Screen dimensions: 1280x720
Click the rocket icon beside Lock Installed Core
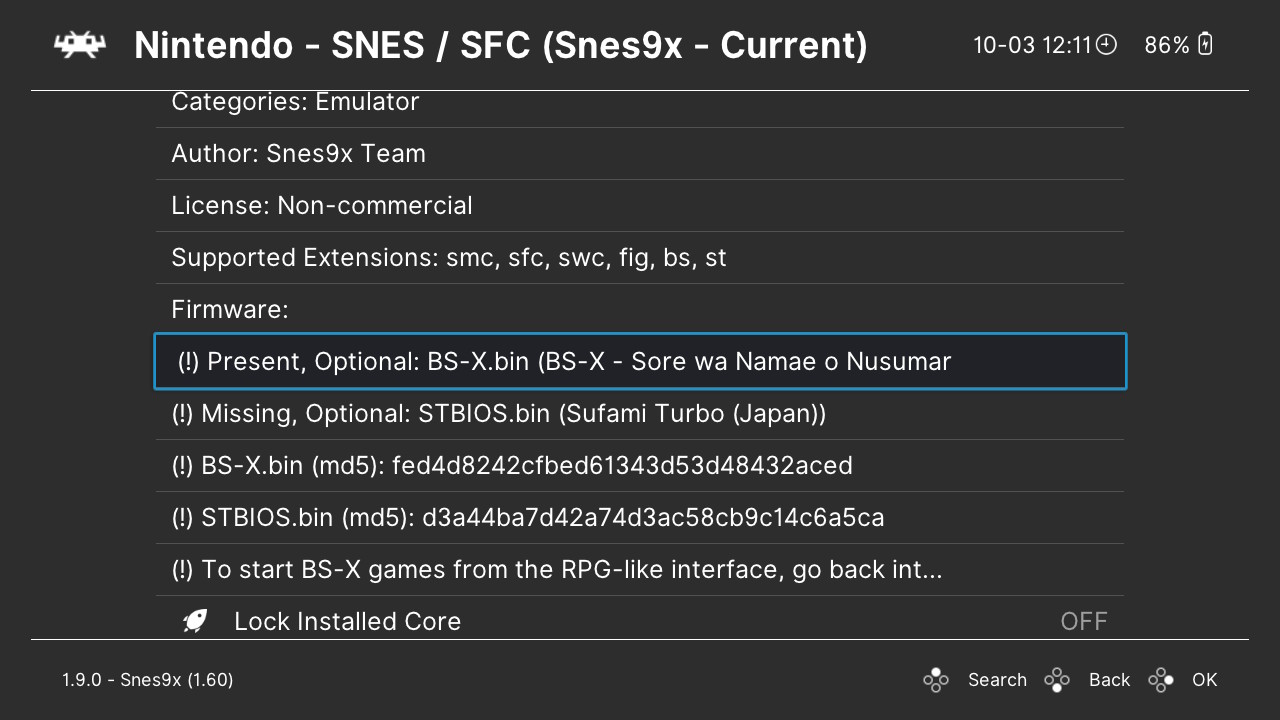pos(195,621)
